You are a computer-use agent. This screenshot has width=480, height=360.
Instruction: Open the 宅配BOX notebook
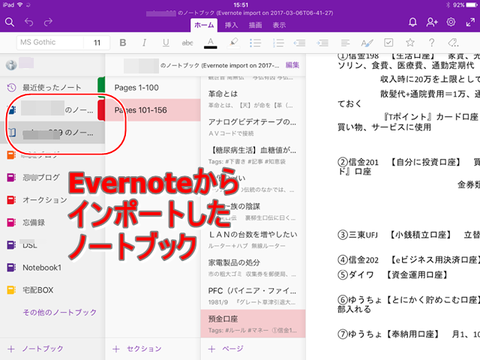(52, 290)
